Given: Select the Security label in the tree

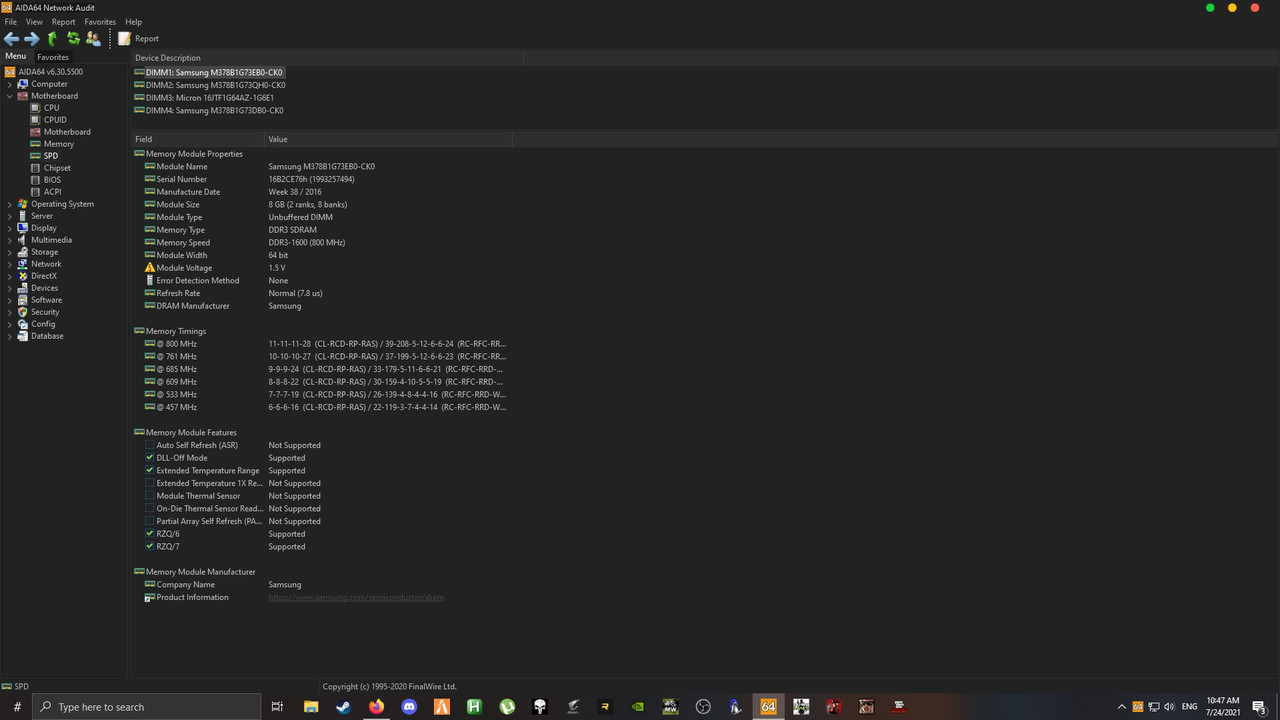Looking at the screenshot, I should (45, 312).
